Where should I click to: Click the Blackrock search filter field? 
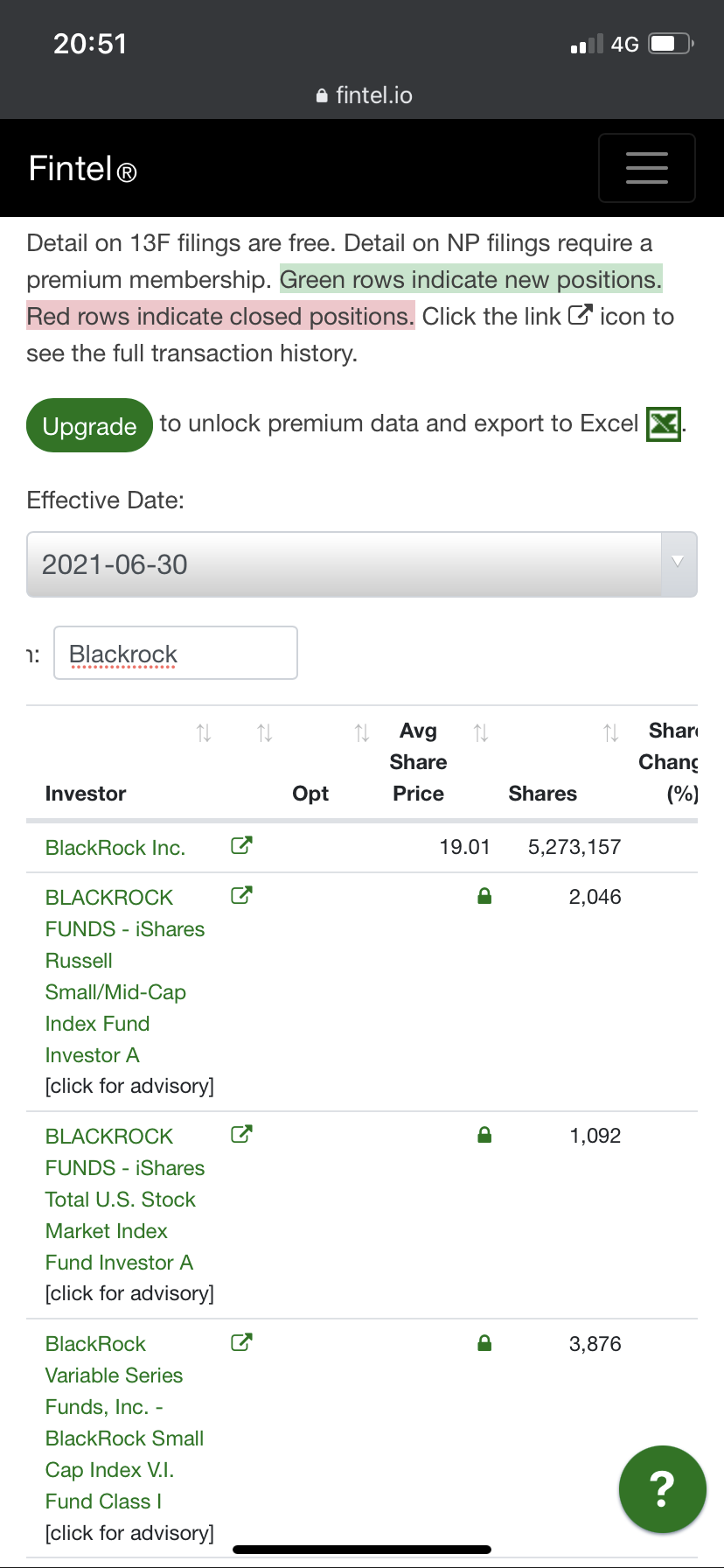tap(175, 654)
